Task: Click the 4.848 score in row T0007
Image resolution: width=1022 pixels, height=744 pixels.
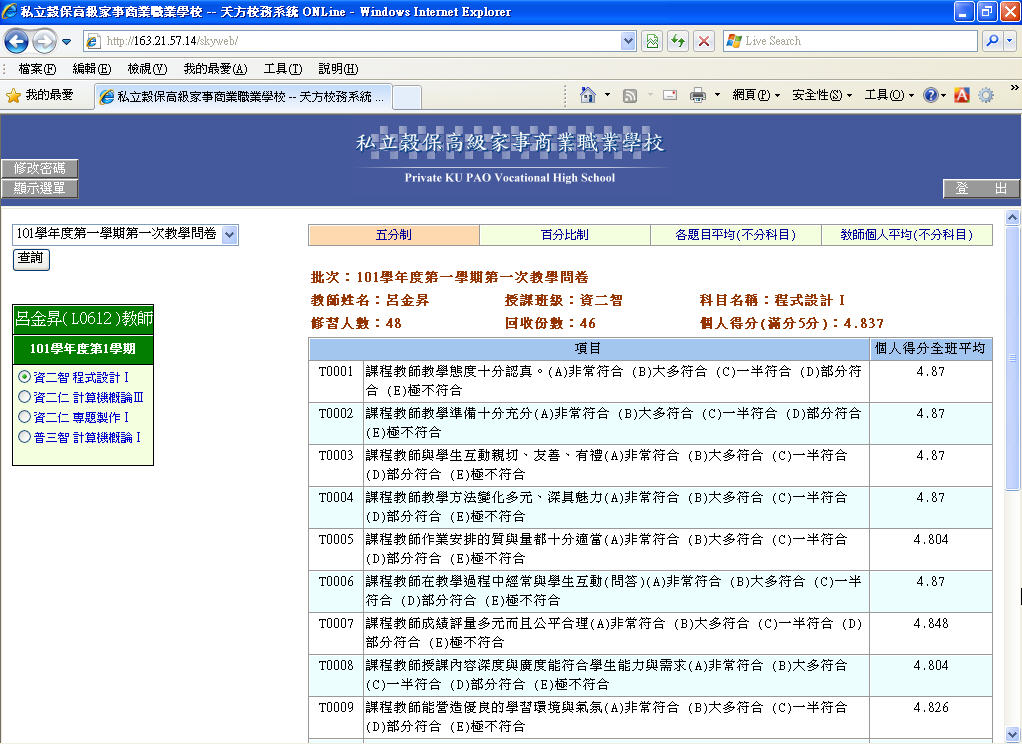Action: coord(931,623)
